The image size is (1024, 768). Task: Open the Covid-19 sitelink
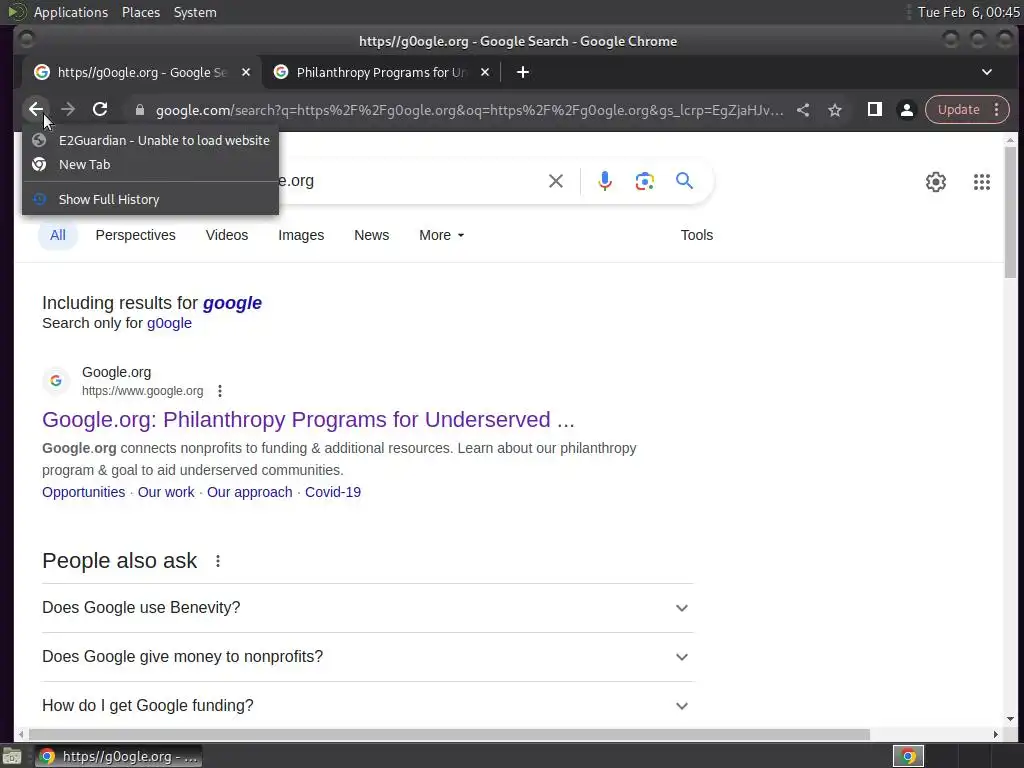[x=333, y=492]
